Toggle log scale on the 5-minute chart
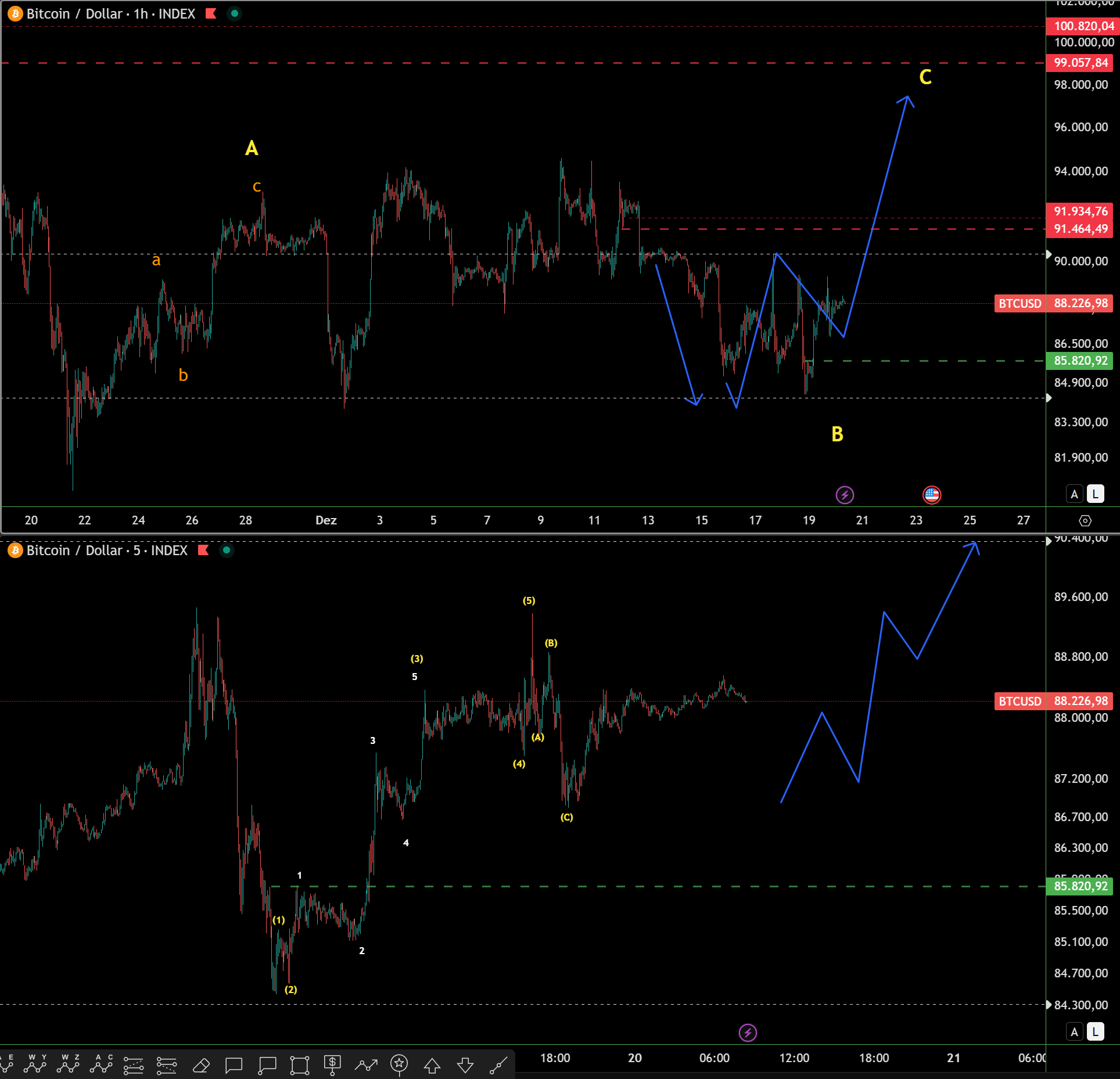Screen dimensions: 1120x1079 (1095, 1032)
